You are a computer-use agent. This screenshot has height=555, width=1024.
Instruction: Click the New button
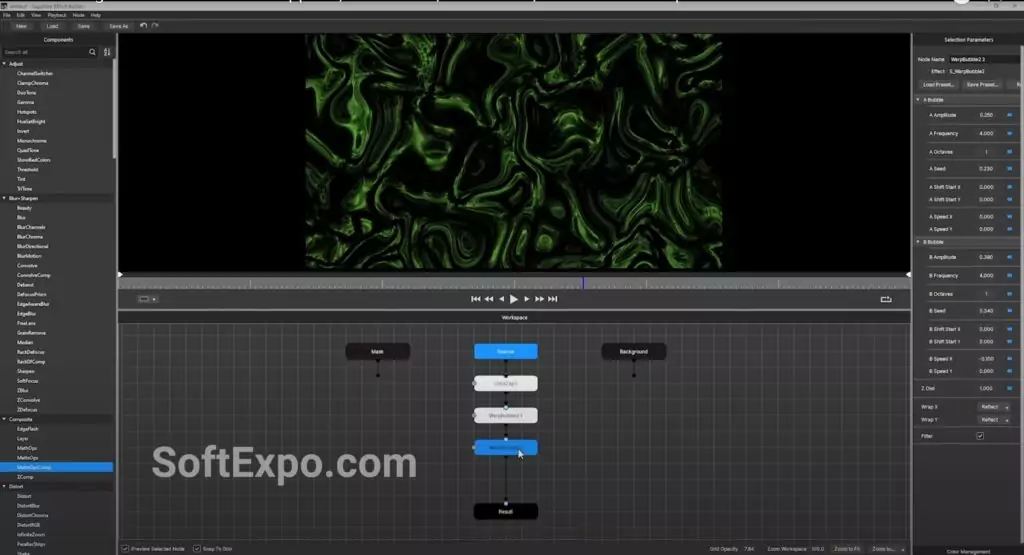22,26
